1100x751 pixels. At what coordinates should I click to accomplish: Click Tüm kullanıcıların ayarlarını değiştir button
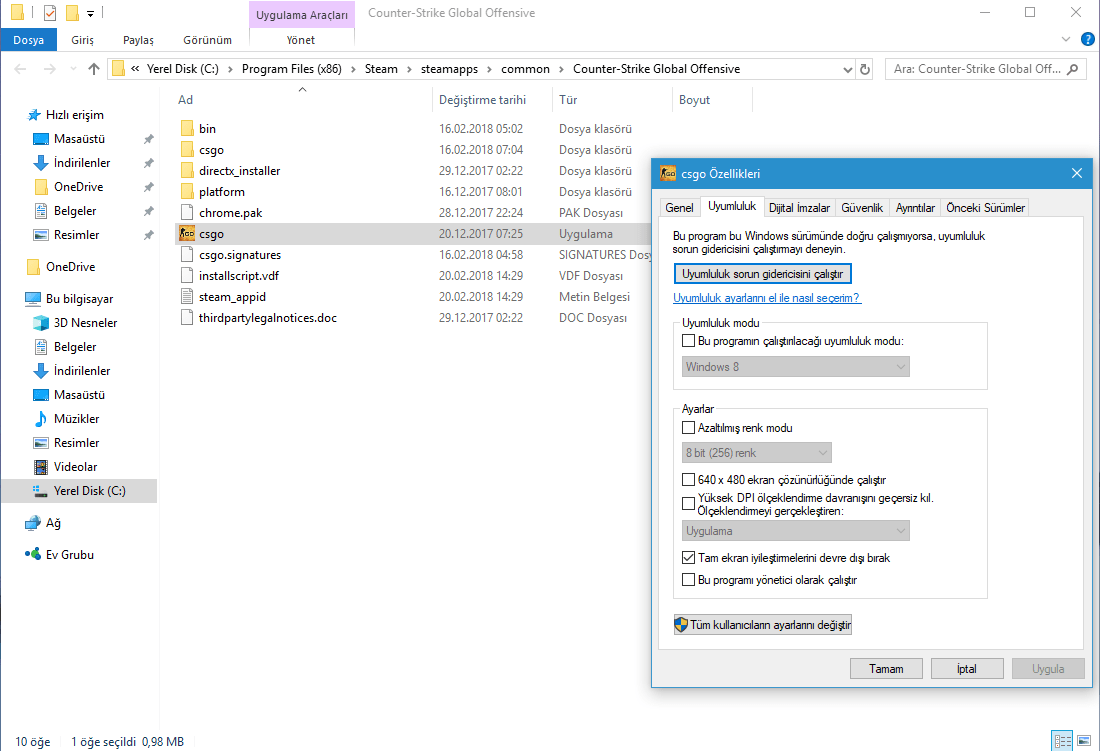click(763, 625)
